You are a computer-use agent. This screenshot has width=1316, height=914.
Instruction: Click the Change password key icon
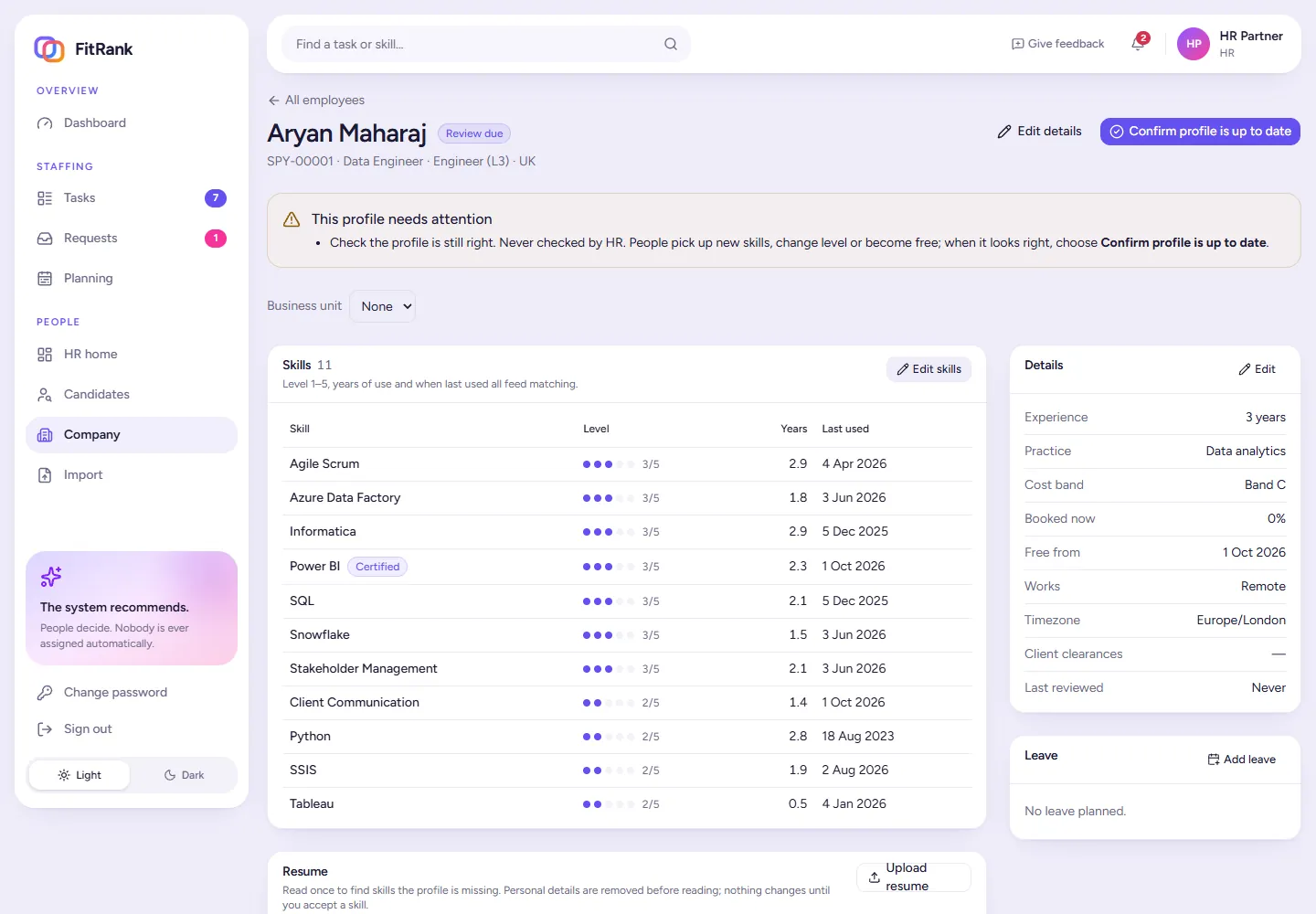(x=45, y=693)
